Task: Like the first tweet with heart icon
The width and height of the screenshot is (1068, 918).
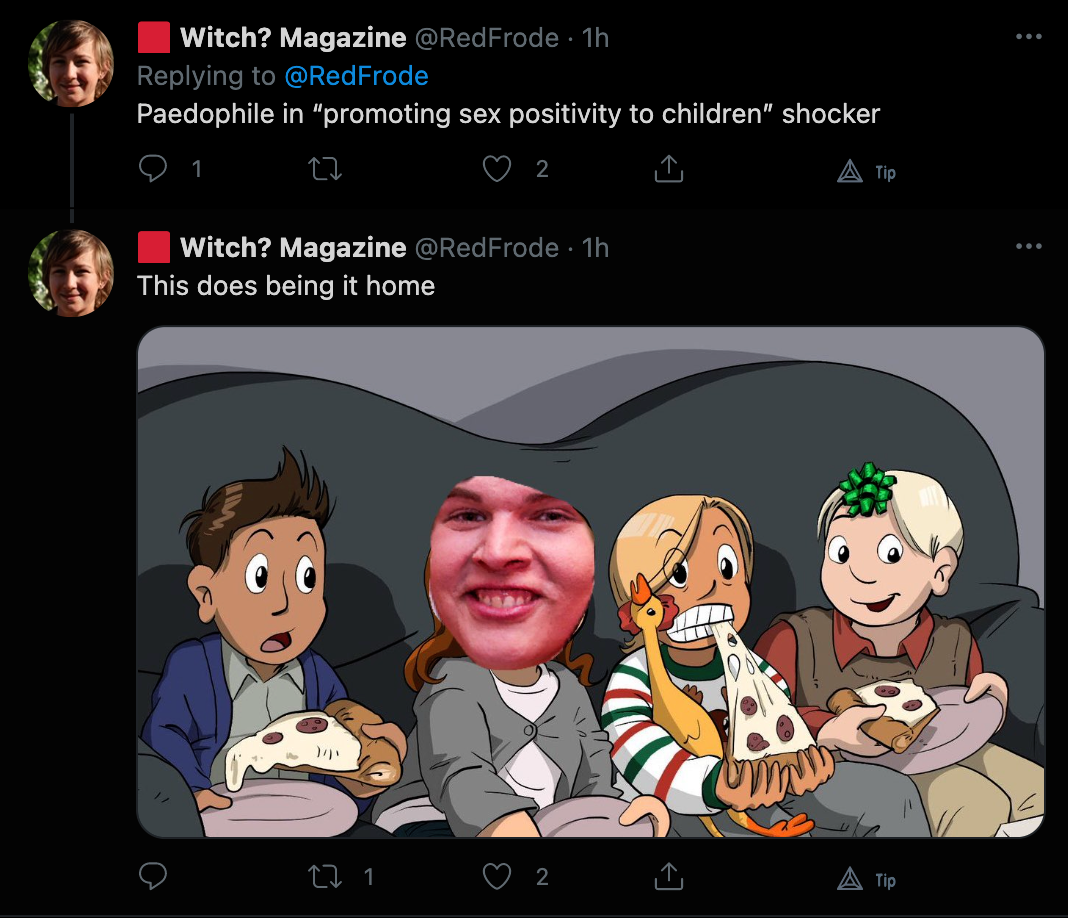Action: (x=497, y=169)
